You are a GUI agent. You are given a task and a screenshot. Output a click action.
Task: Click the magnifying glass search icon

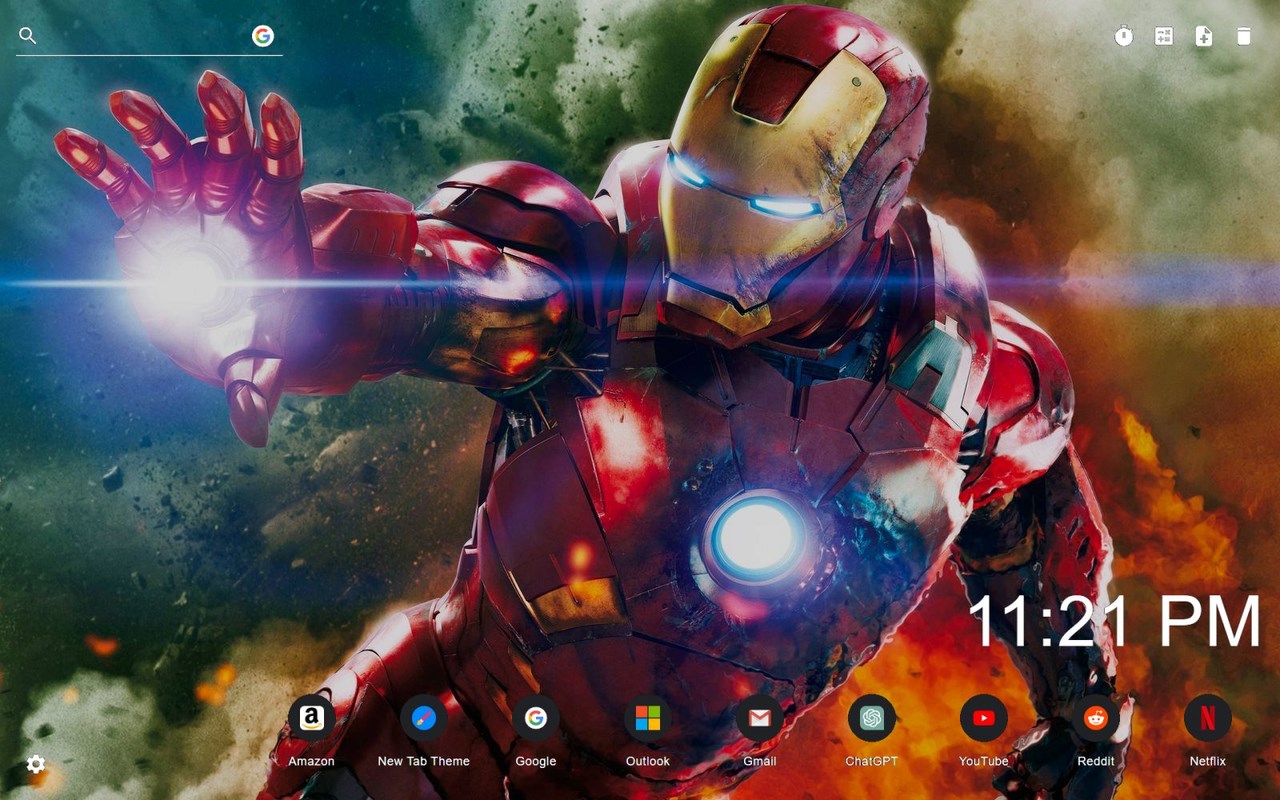pos(28,36)
